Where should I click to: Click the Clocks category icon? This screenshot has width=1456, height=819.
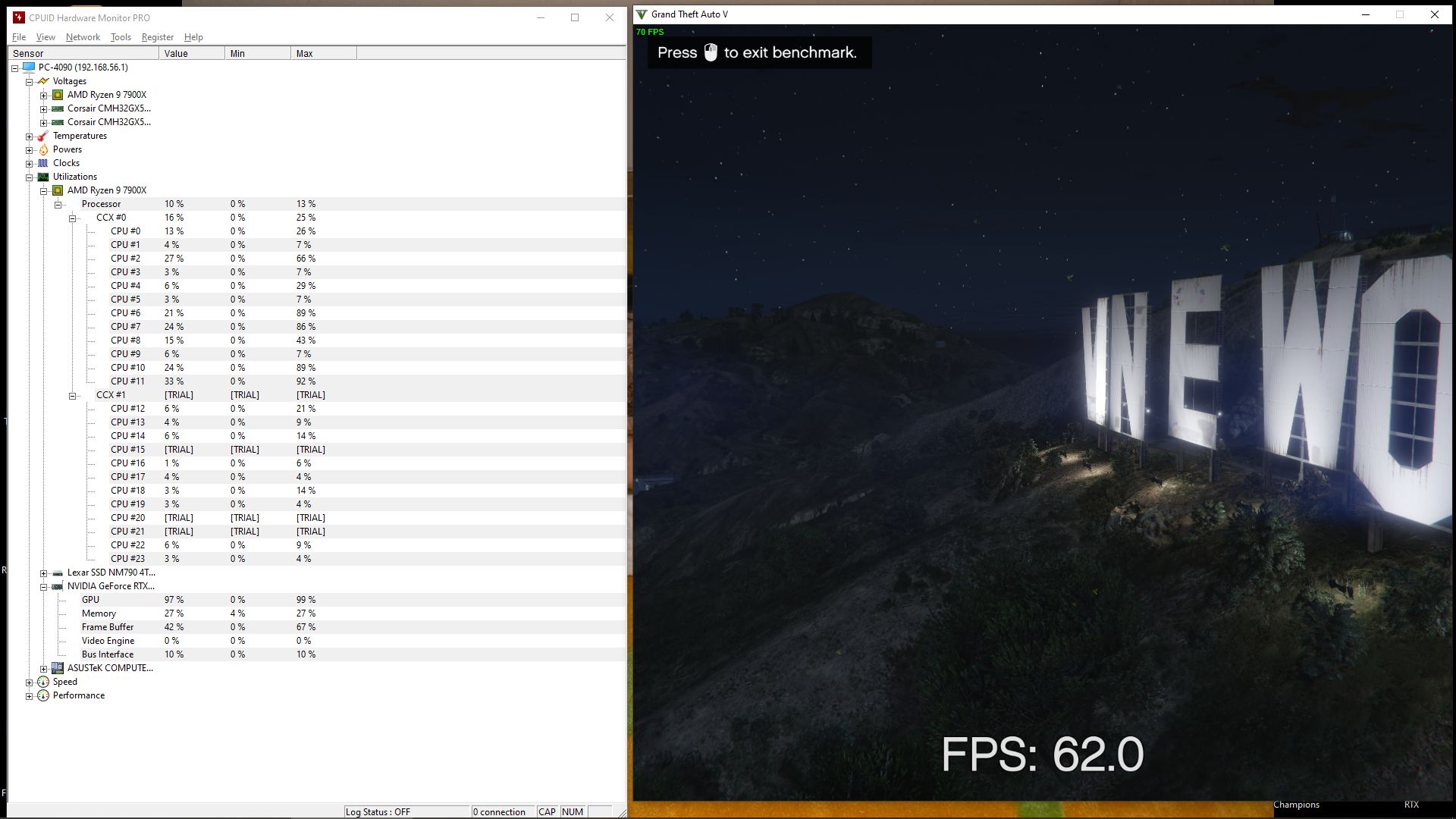(43, 163)
